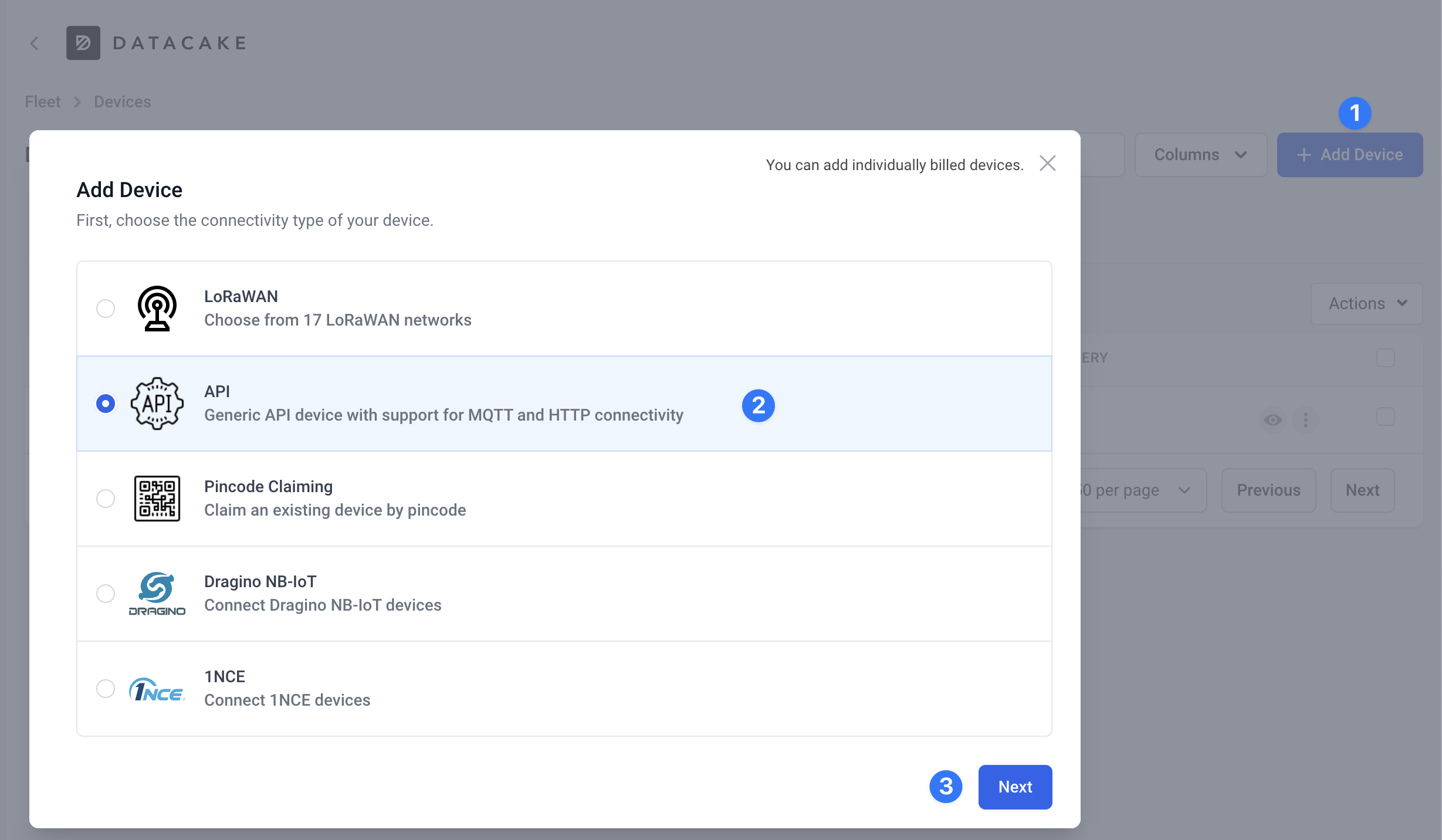The image size is (1442, 840).
Task: Click the Previous pagination button
Action: (1269, 490)
